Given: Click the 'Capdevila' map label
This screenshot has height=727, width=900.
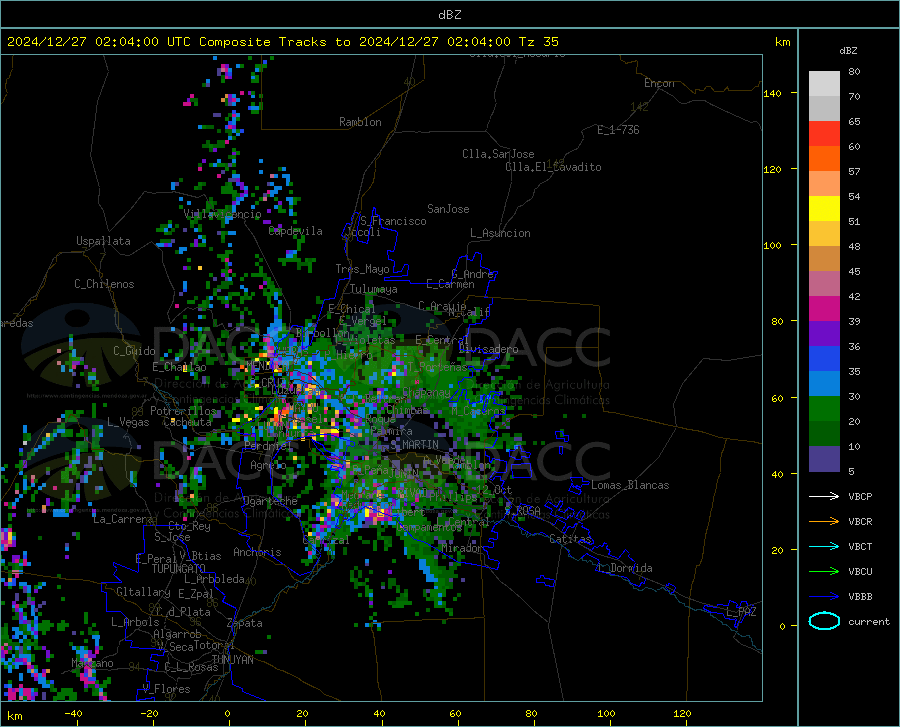Looking at the screenshot, I should coord(296,231).
